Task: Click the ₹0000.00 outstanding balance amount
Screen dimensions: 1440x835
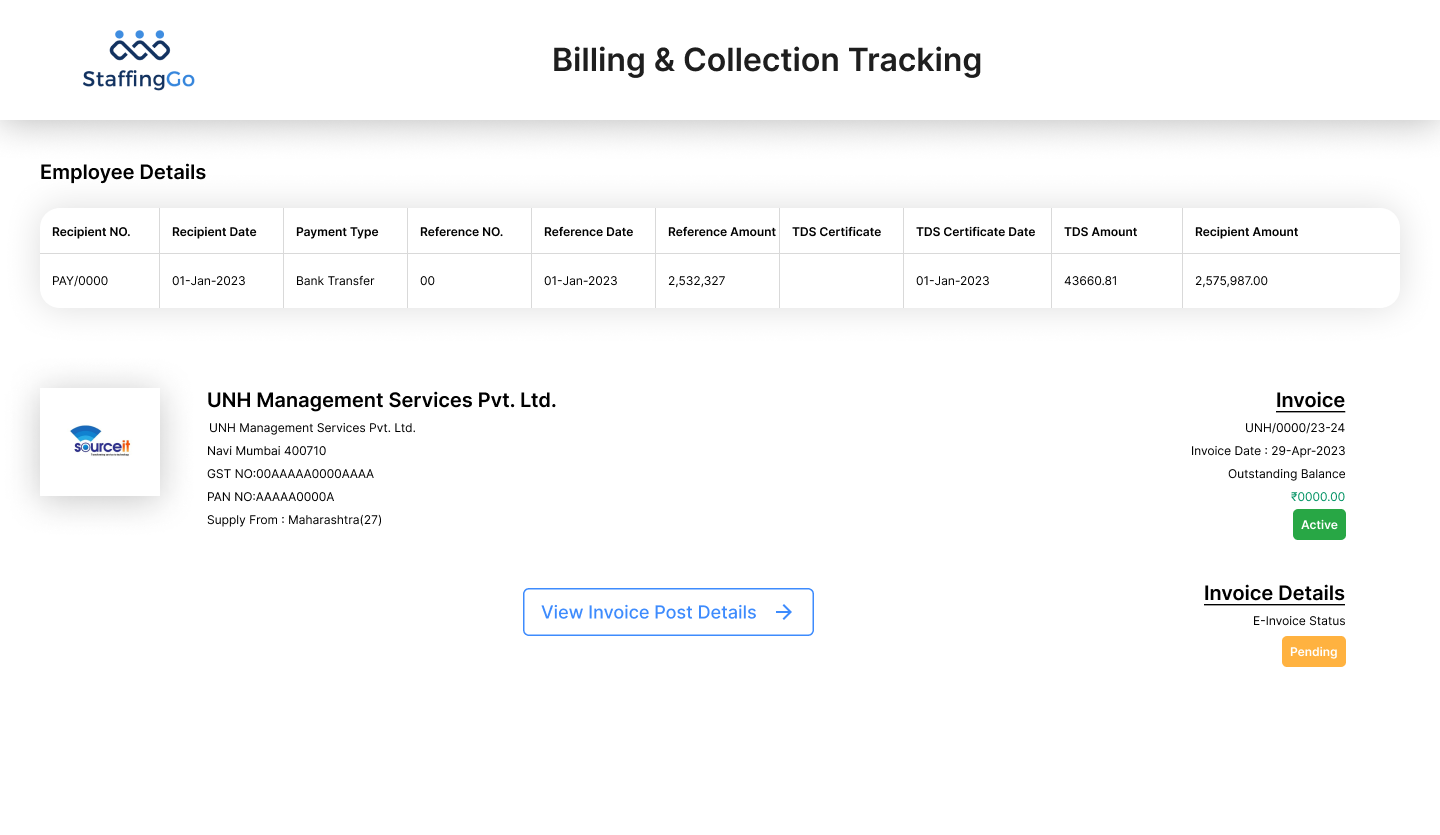Action: point(1317,497)
